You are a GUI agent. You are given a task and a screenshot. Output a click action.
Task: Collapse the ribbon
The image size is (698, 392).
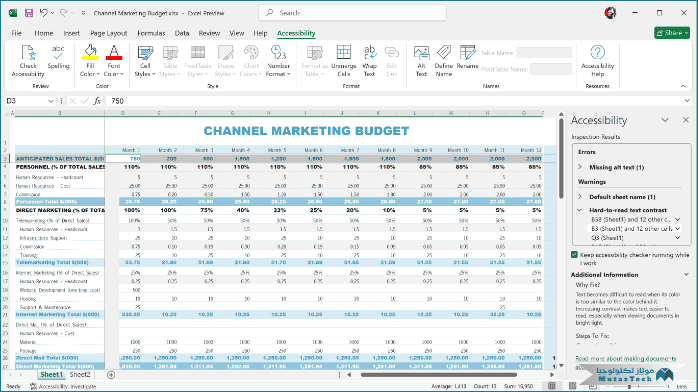point(683,86)
